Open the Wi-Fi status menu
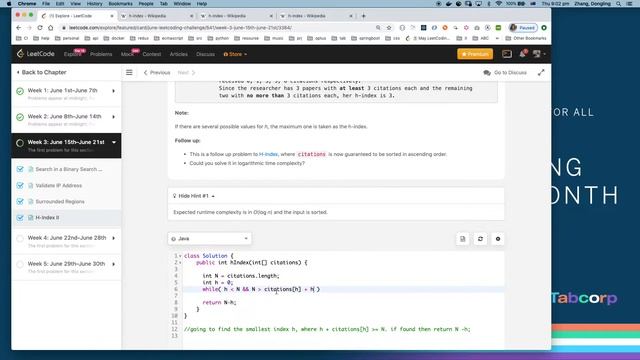640x360 pixels. [498, 4]
